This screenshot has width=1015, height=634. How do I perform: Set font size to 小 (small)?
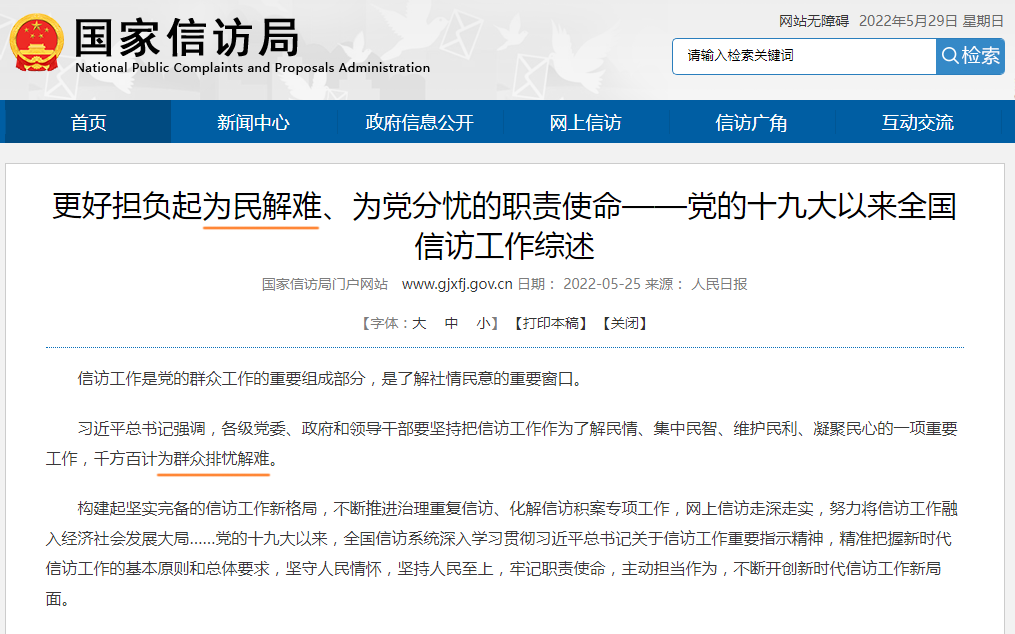pyautogui.click(x=483, y=323)
